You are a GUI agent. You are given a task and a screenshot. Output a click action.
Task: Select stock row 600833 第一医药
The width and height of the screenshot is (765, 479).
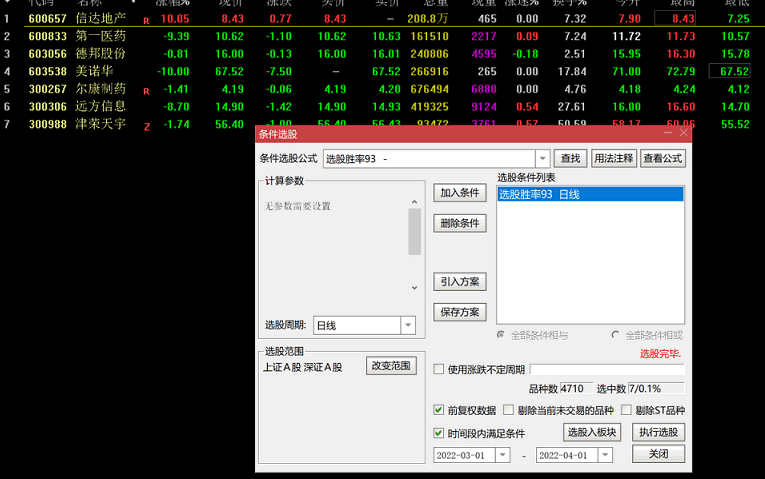click(382, 36)
